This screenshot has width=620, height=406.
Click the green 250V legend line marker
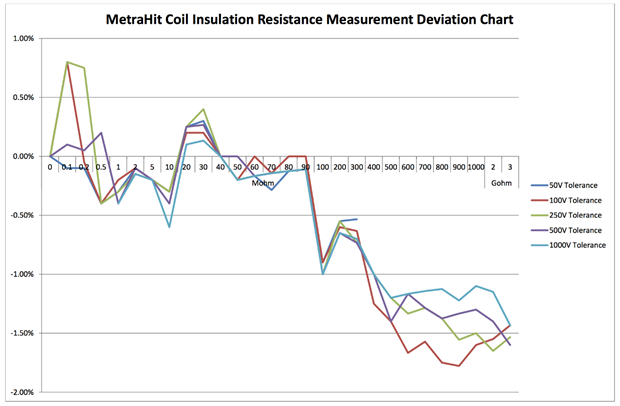[539, 215]
